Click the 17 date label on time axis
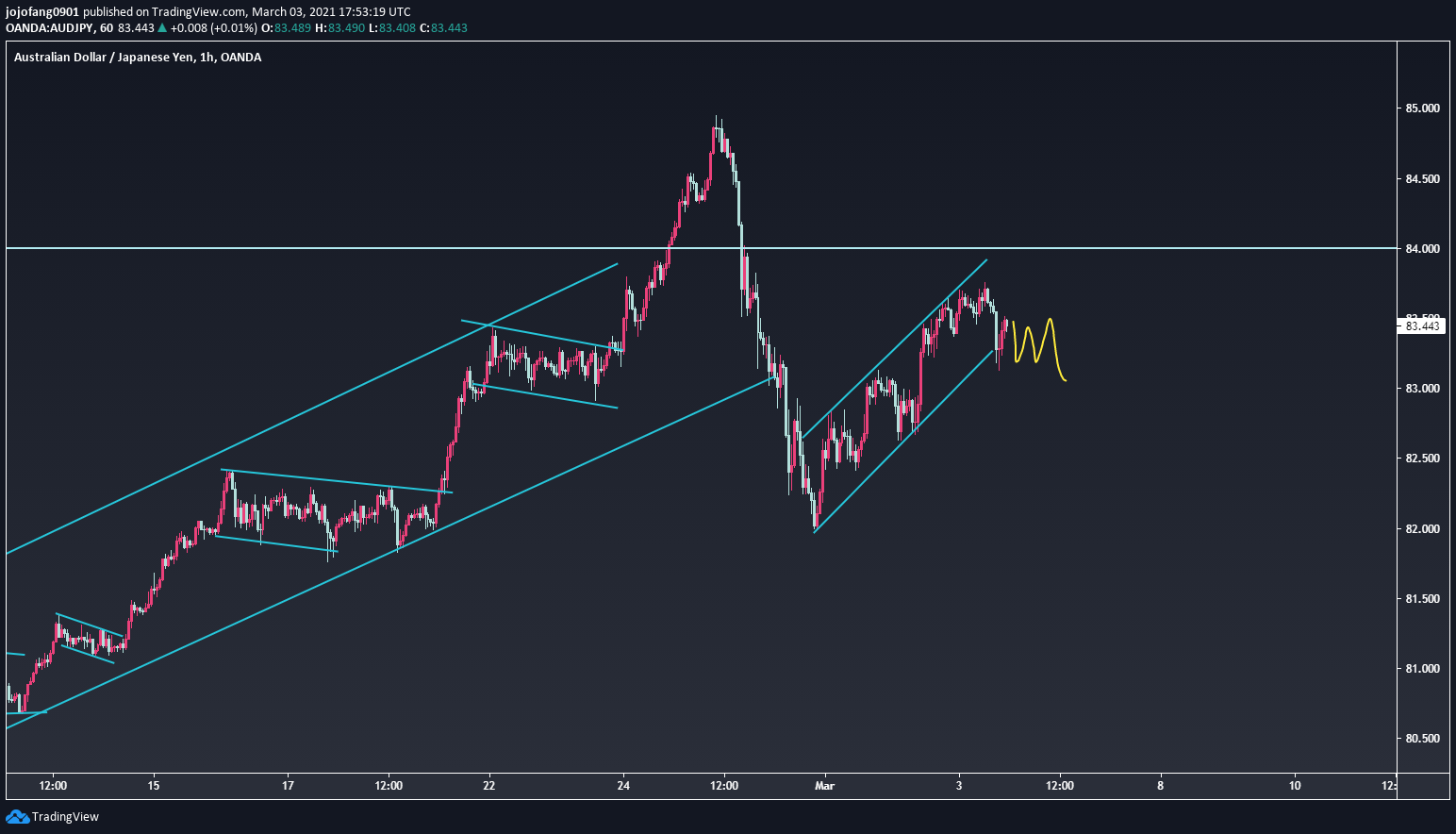Image resolution: width=1456 pixels, height=834 pixels. click(288, 786)
